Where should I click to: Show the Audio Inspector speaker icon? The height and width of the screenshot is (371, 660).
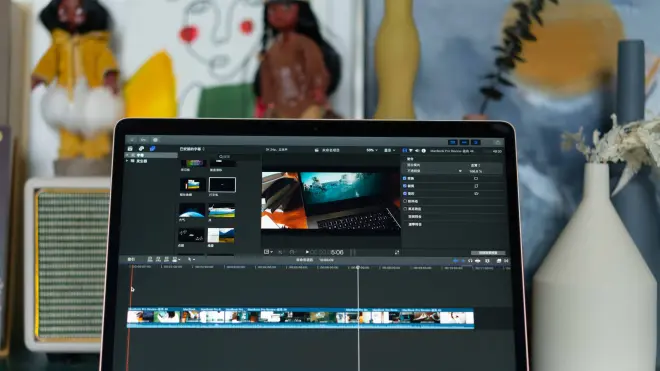pyautogui.click(x=417, y=150)
